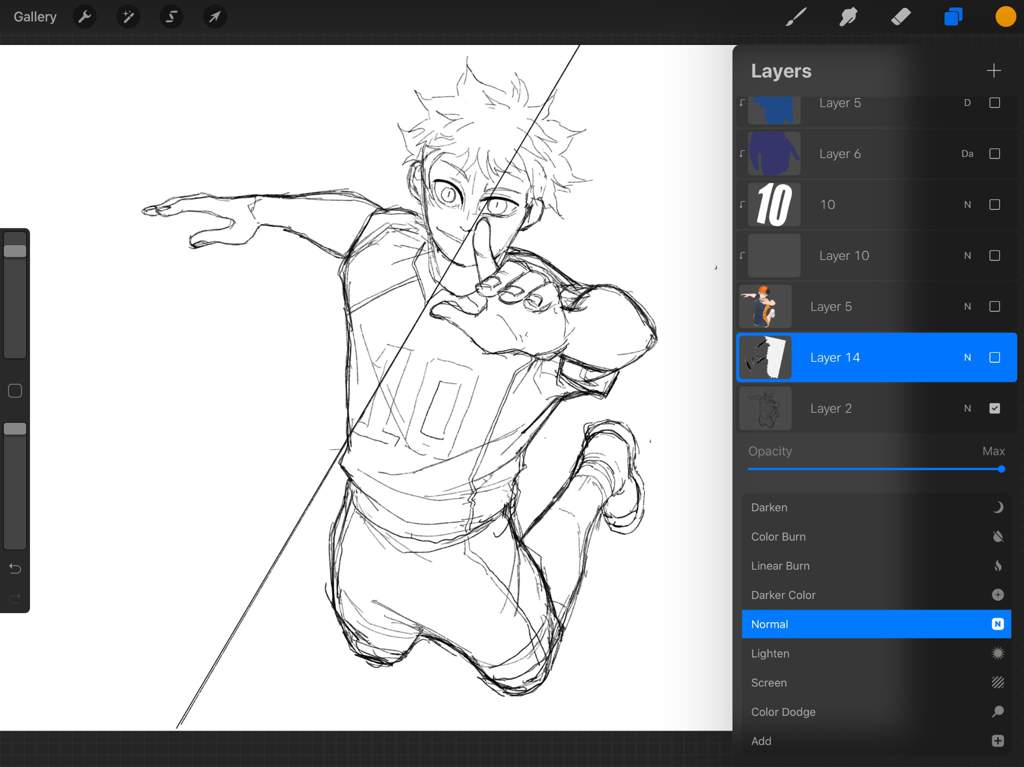Image resolution: width=1024 pixels, height=767 pixels.
Task: Choose Screen blend mode
Action: coord(876,683)
